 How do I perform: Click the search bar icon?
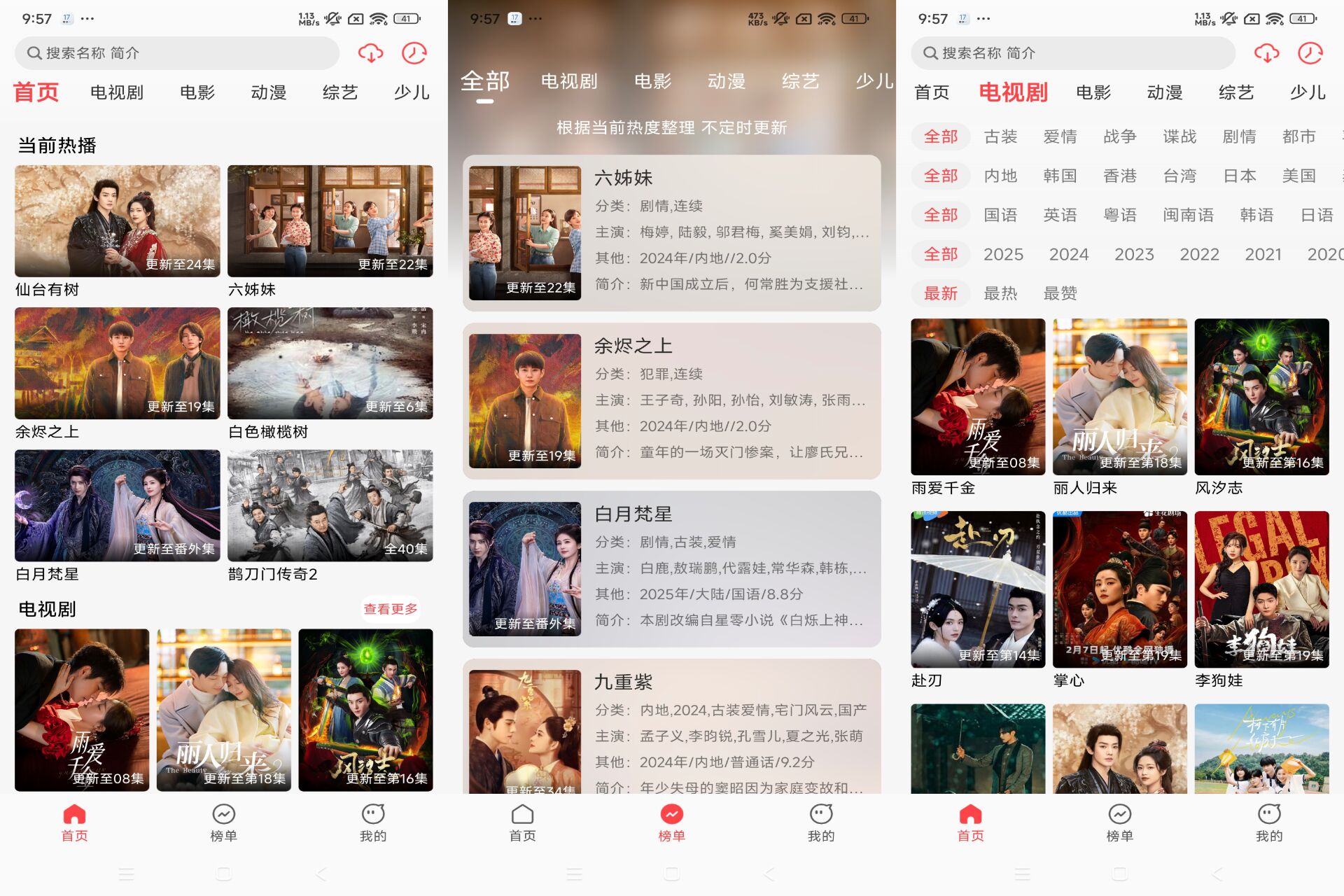tap(37, 52)
